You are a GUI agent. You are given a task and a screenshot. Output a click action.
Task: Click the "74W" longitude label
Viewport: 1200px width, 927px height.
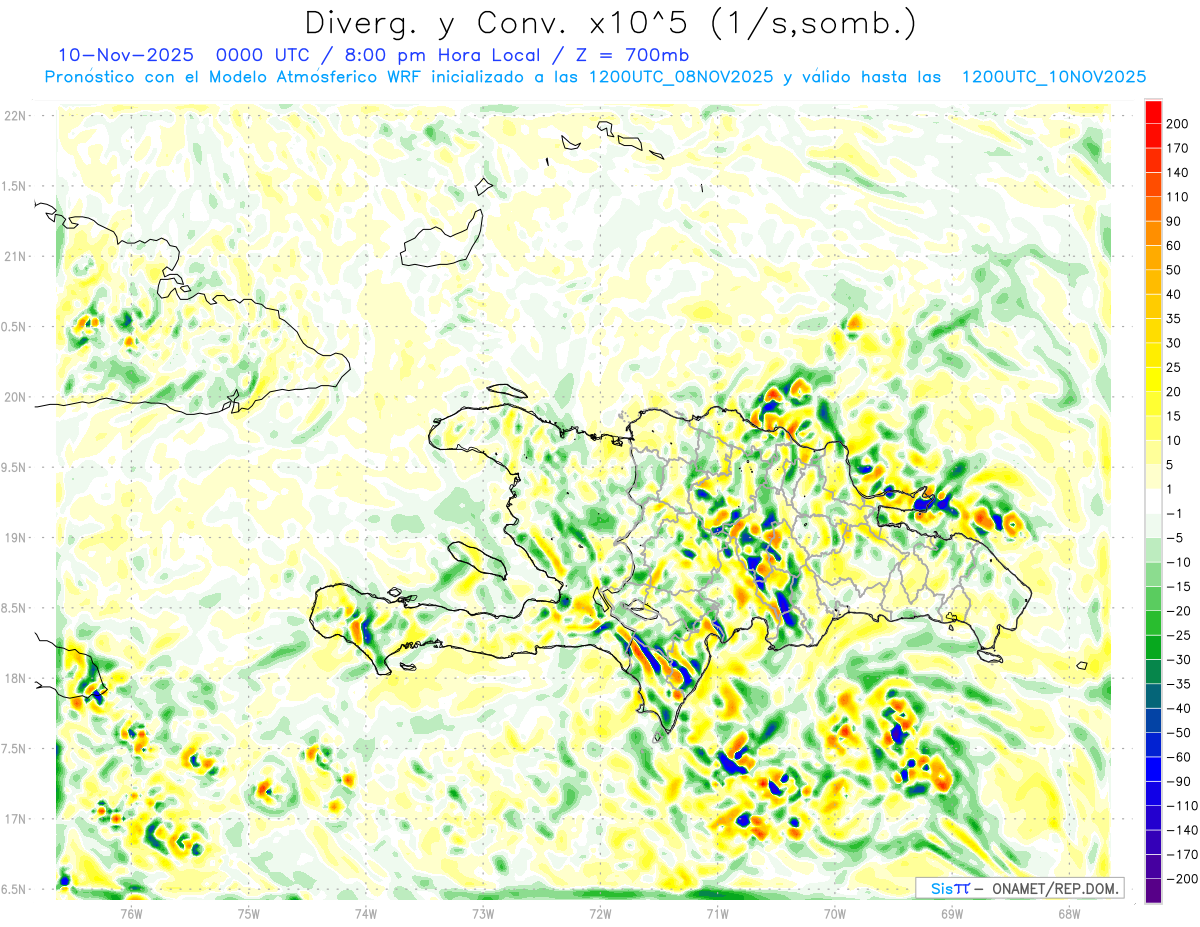point(366,913)
